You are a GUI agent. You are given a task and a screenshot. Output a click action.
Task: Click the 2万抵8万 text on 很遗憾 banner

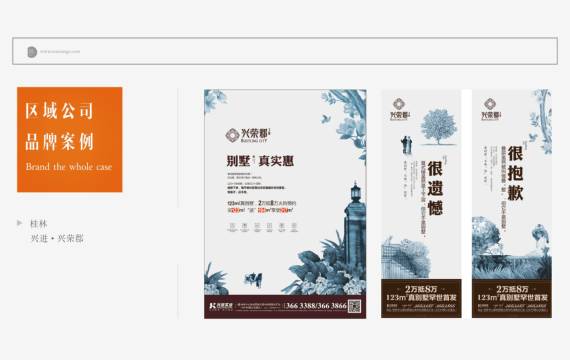point(421,289)
